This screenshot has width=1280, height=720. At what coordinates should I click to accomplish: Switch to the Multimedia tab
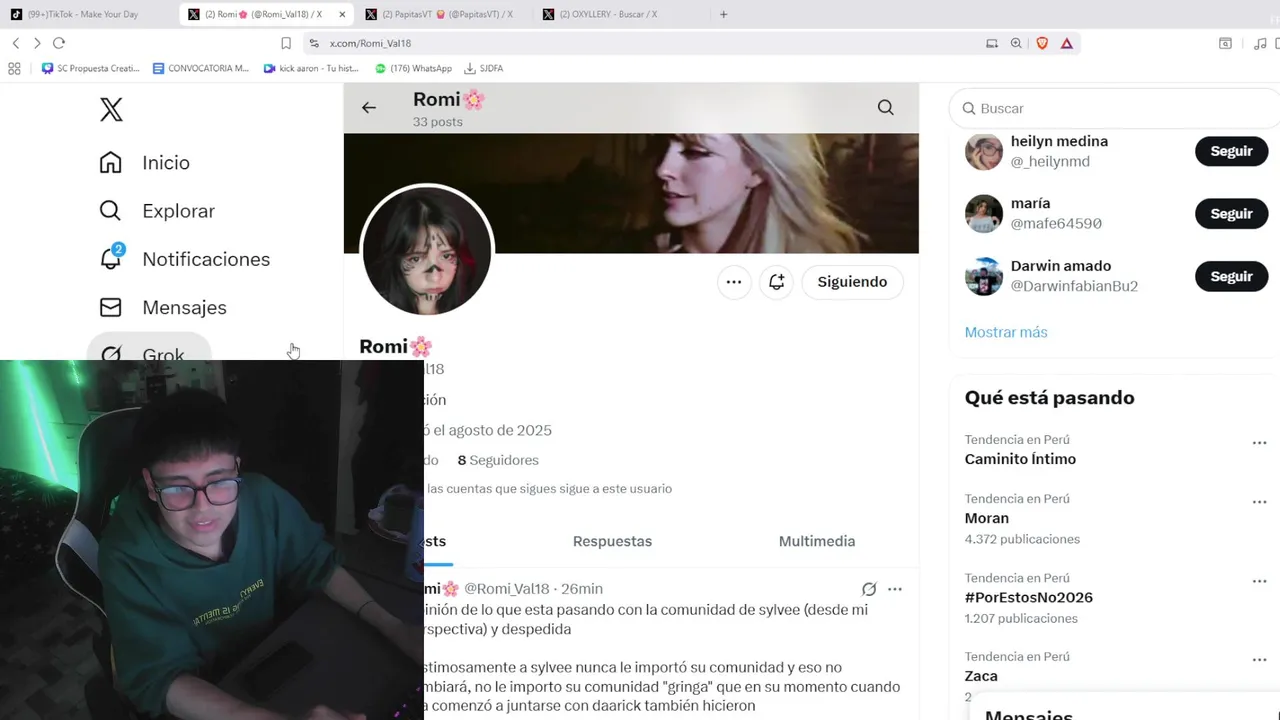[817, 541]
